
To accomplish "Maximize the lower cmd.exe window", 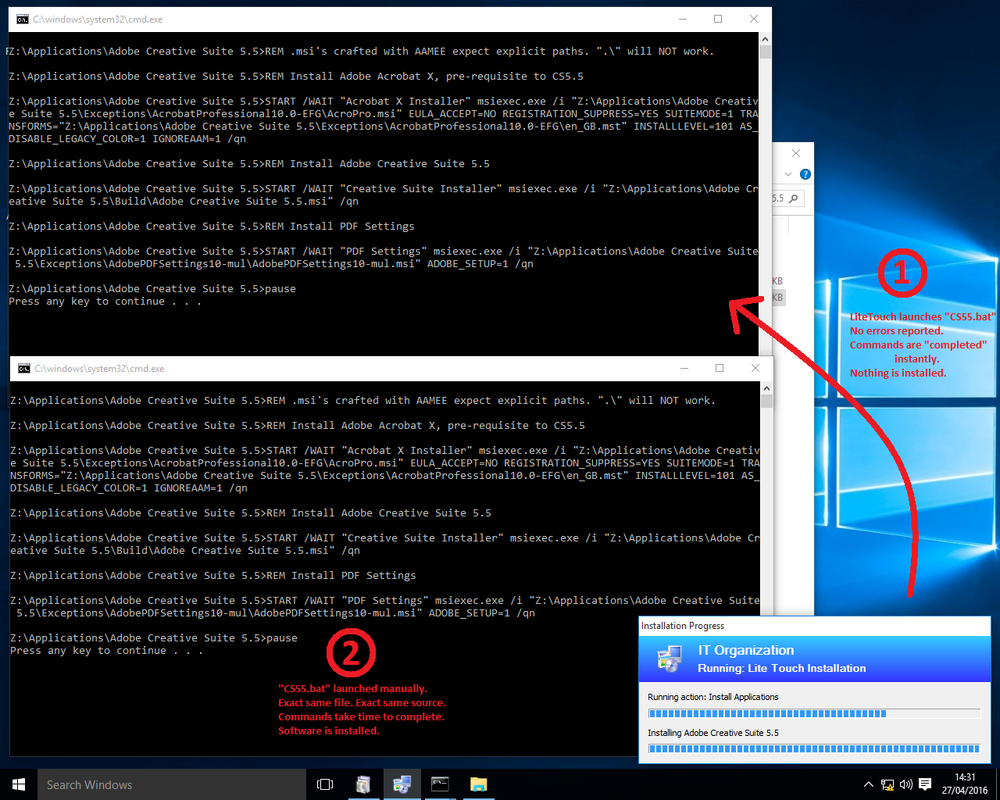I will pyautogui.click(x=719, y=368).
